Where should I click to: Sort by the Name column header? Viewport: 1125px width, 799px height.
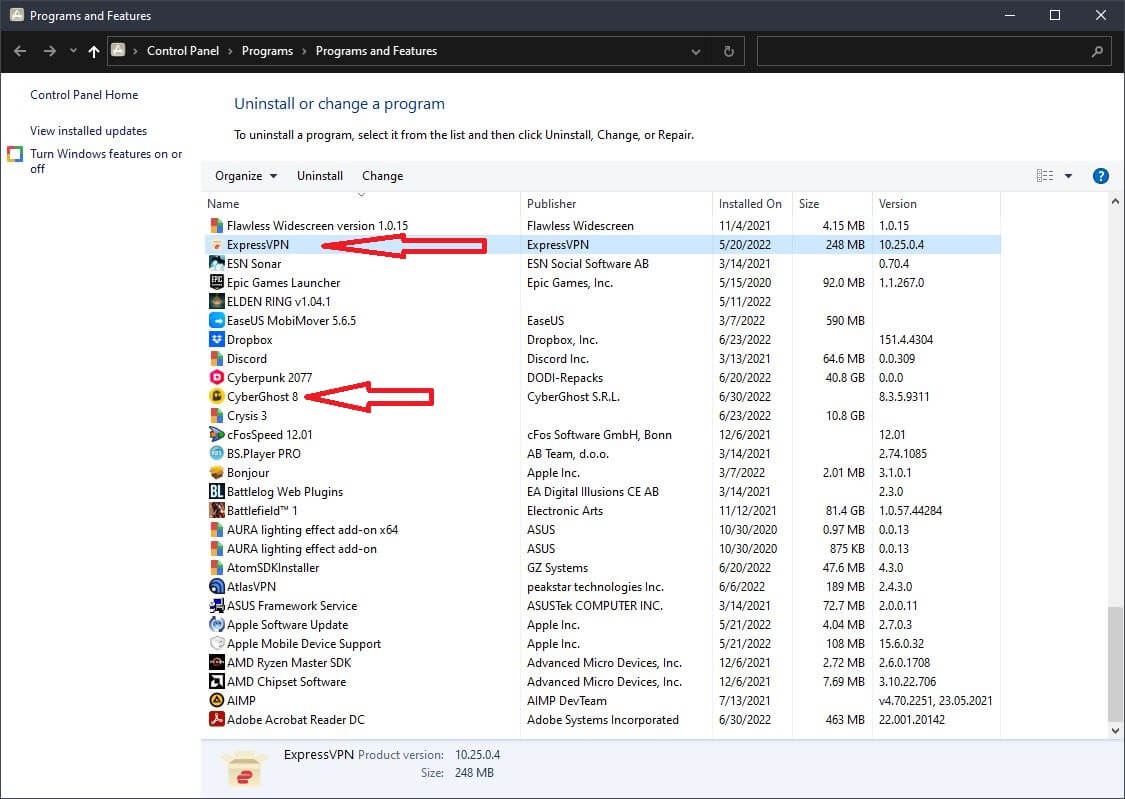[x=361, y=204]
